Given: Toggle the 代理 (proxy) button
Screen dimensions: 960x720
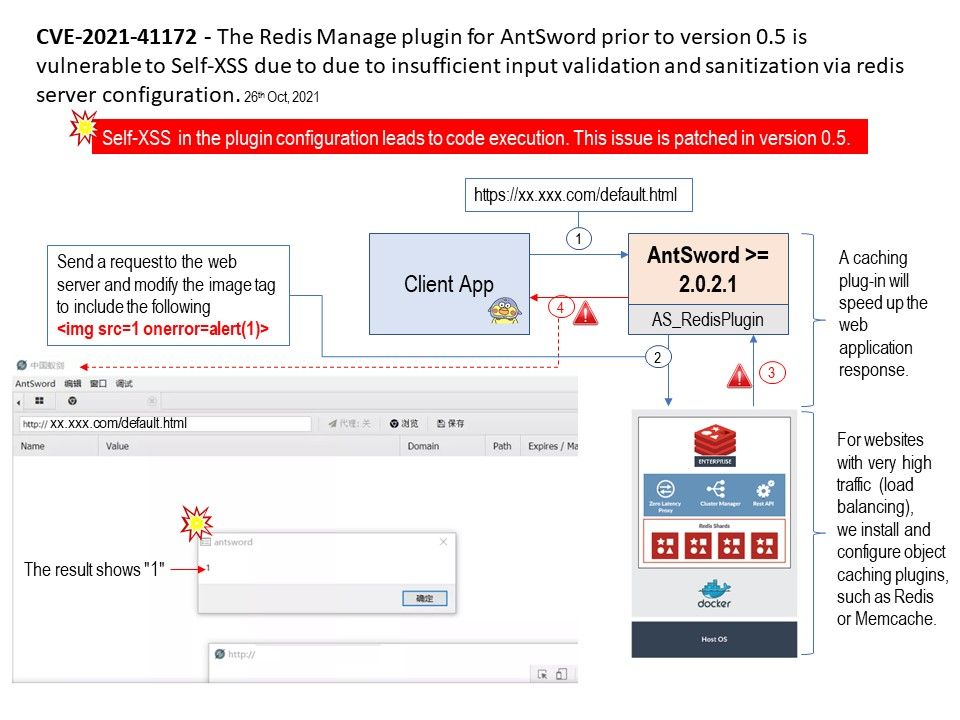Looking at the screenshot, I should click(349, 423).
